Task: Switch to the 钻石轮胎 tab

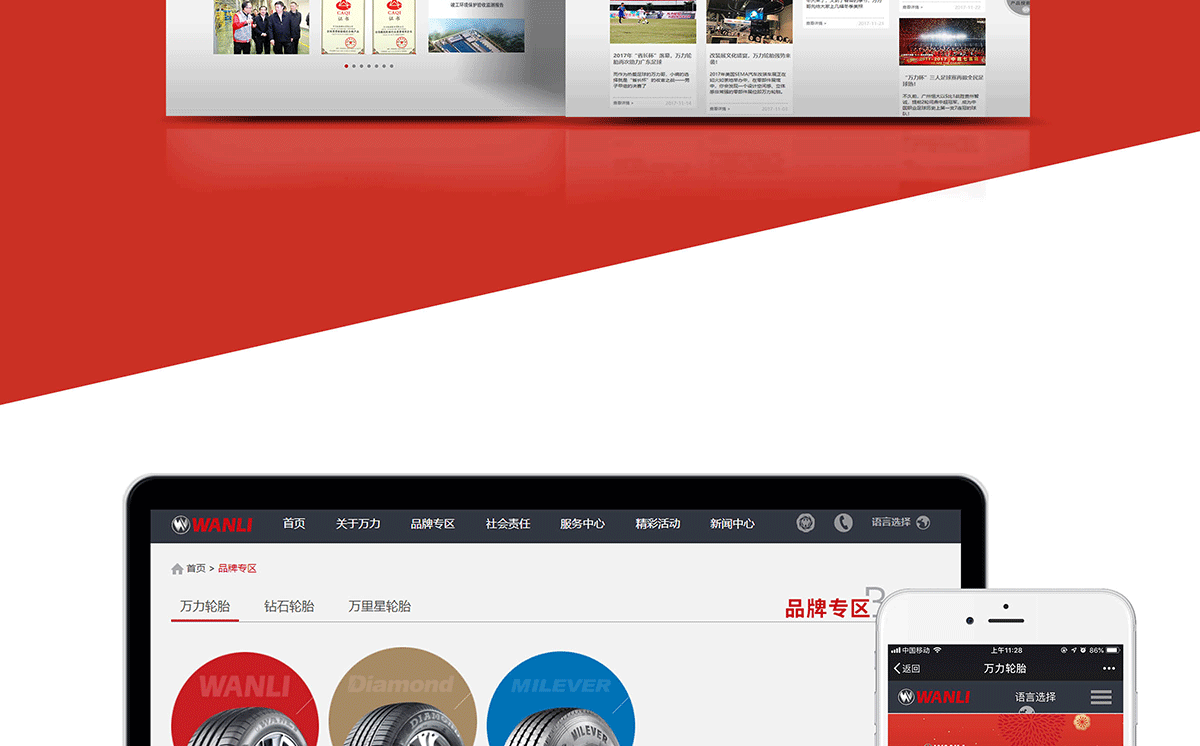Action: click(289, 606)
